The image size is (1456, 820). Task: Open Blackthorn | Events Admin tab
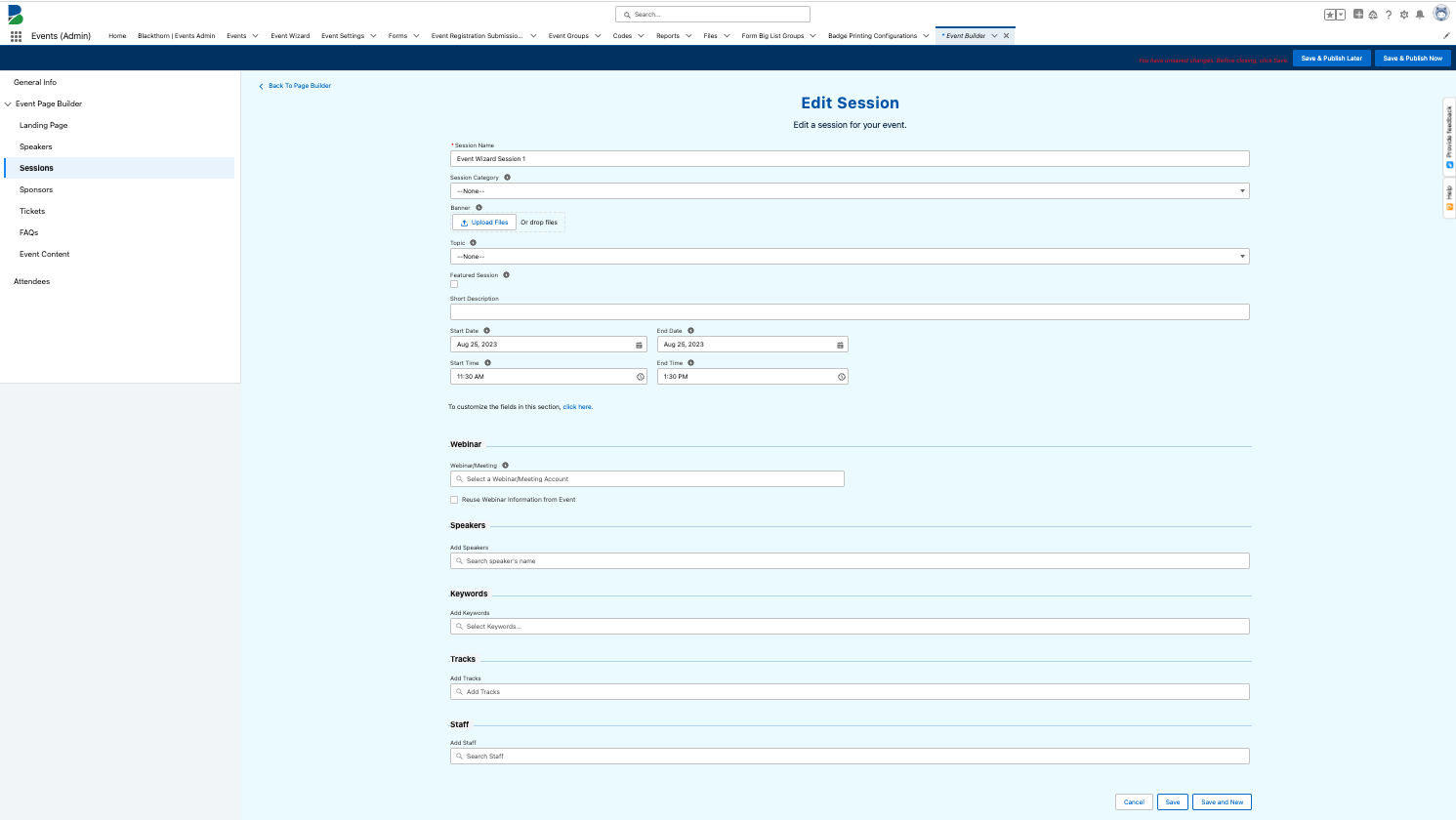[176, 36]
